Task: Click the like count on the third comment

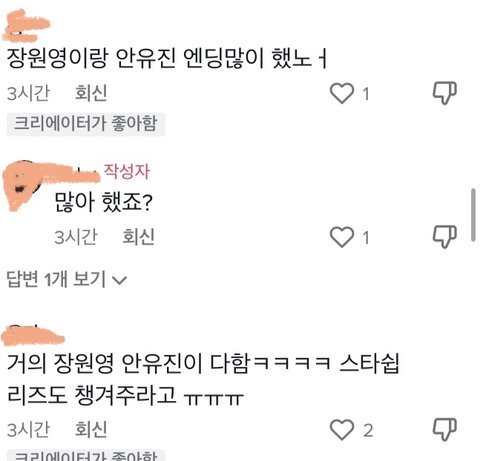Action: (x=368, y=430)
